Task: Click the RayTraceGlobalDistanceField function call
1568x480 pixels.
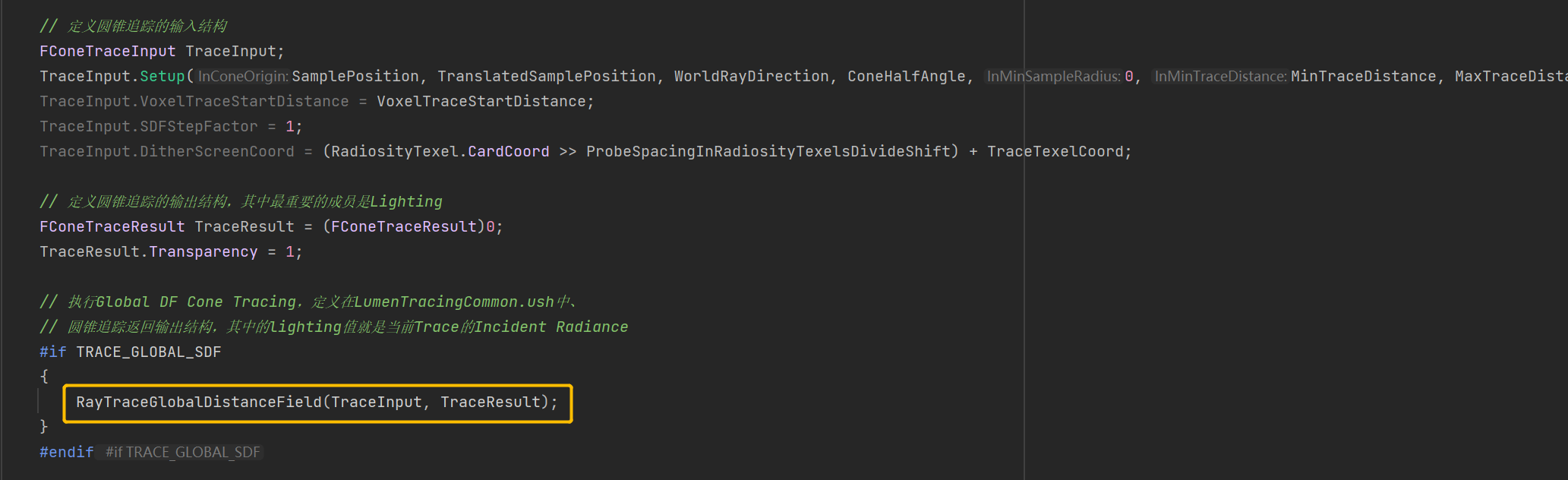Action: tap(199, 402)
